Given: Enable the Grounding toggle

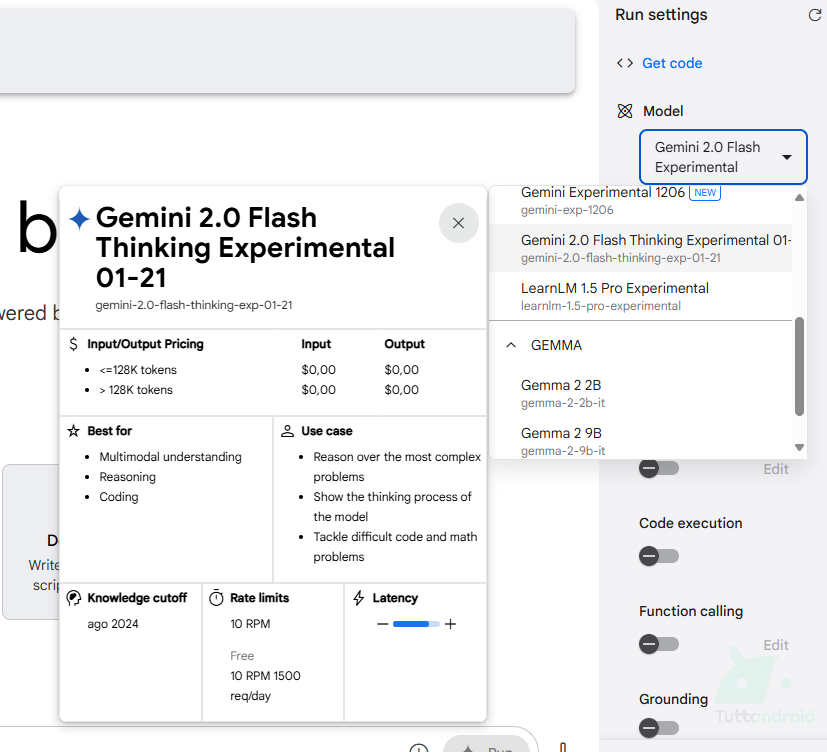Looking at the screenshot, I should point(659,728).
